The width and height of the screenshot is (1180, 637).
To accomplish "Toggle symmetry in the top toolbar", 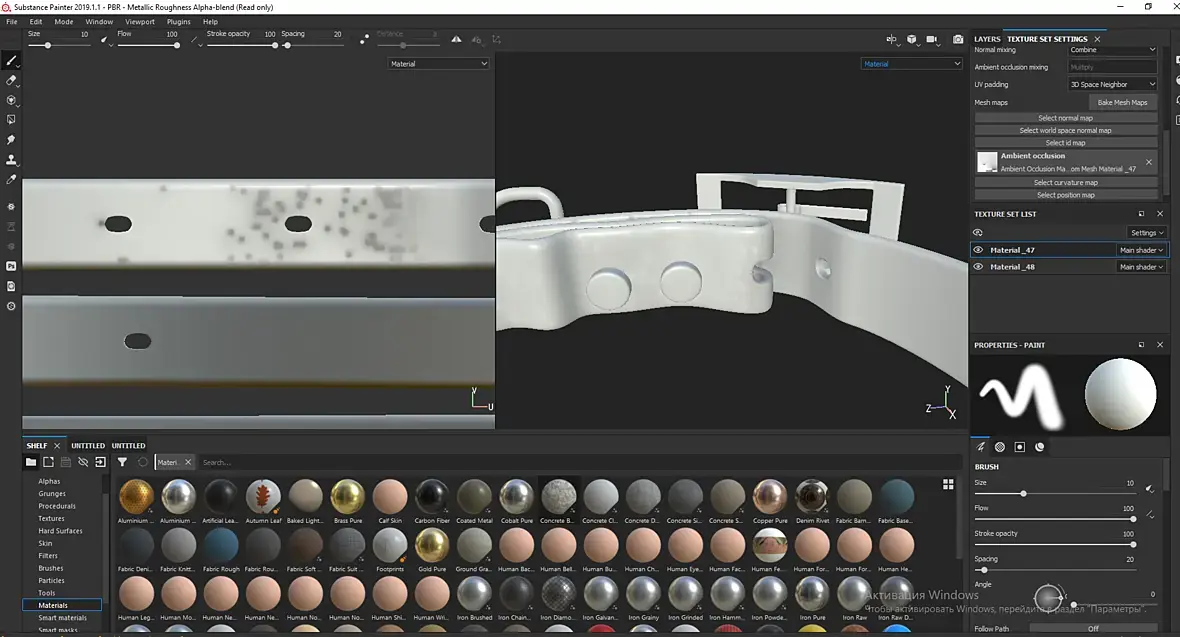I will point(457,40).
